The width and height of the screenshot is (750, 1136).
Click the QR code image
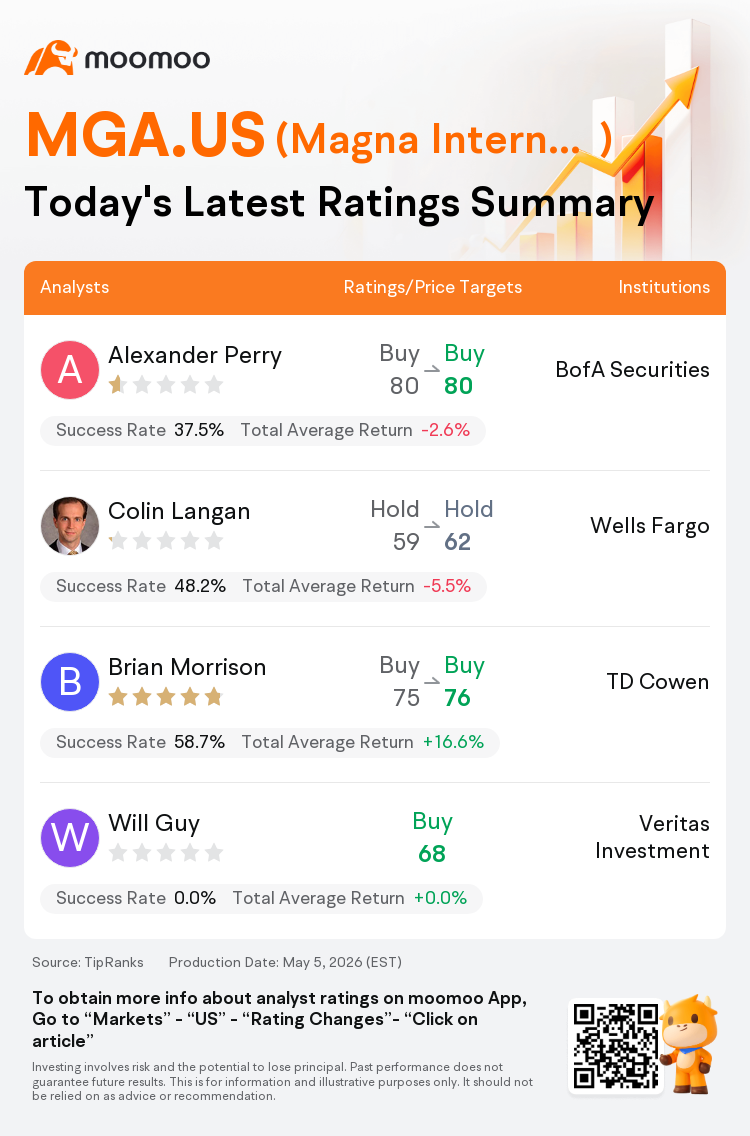616,1045
